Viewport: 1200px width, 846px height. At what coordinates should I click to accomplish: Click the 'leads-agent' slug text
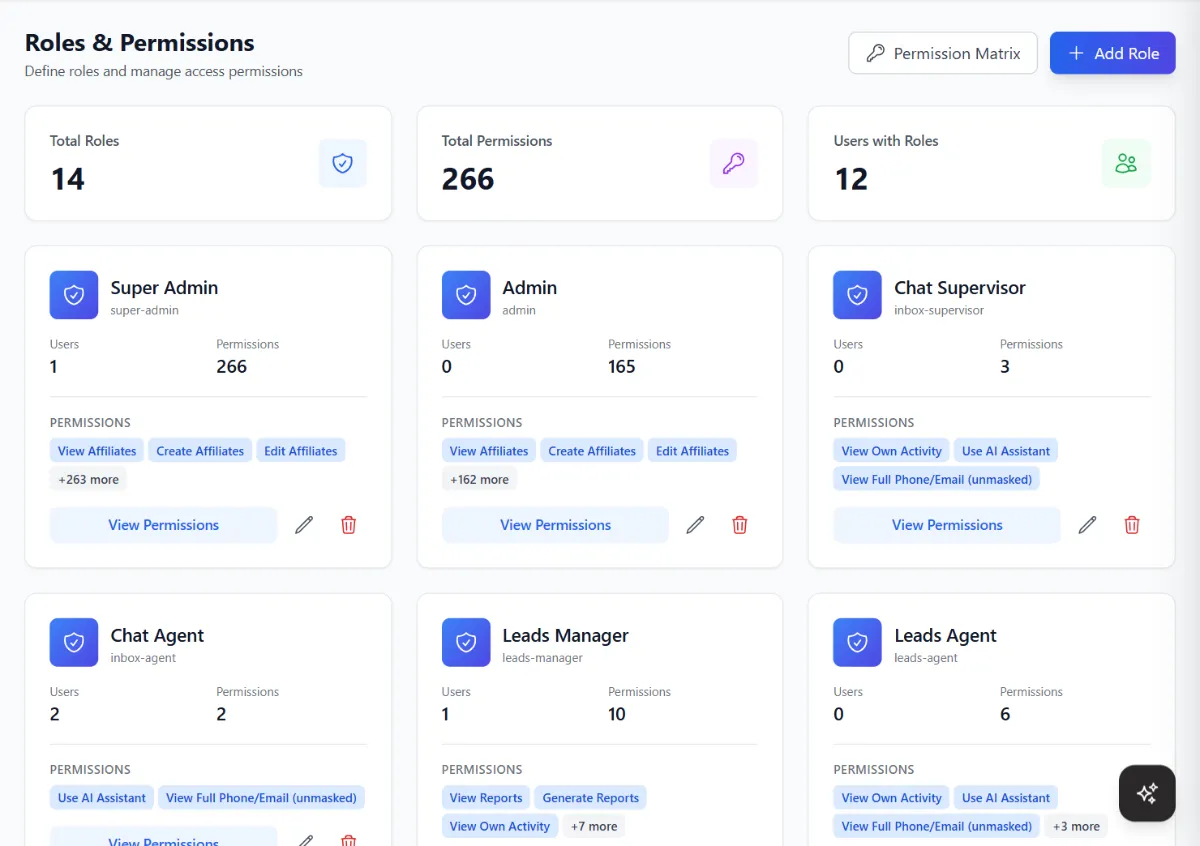coord(926,657)
